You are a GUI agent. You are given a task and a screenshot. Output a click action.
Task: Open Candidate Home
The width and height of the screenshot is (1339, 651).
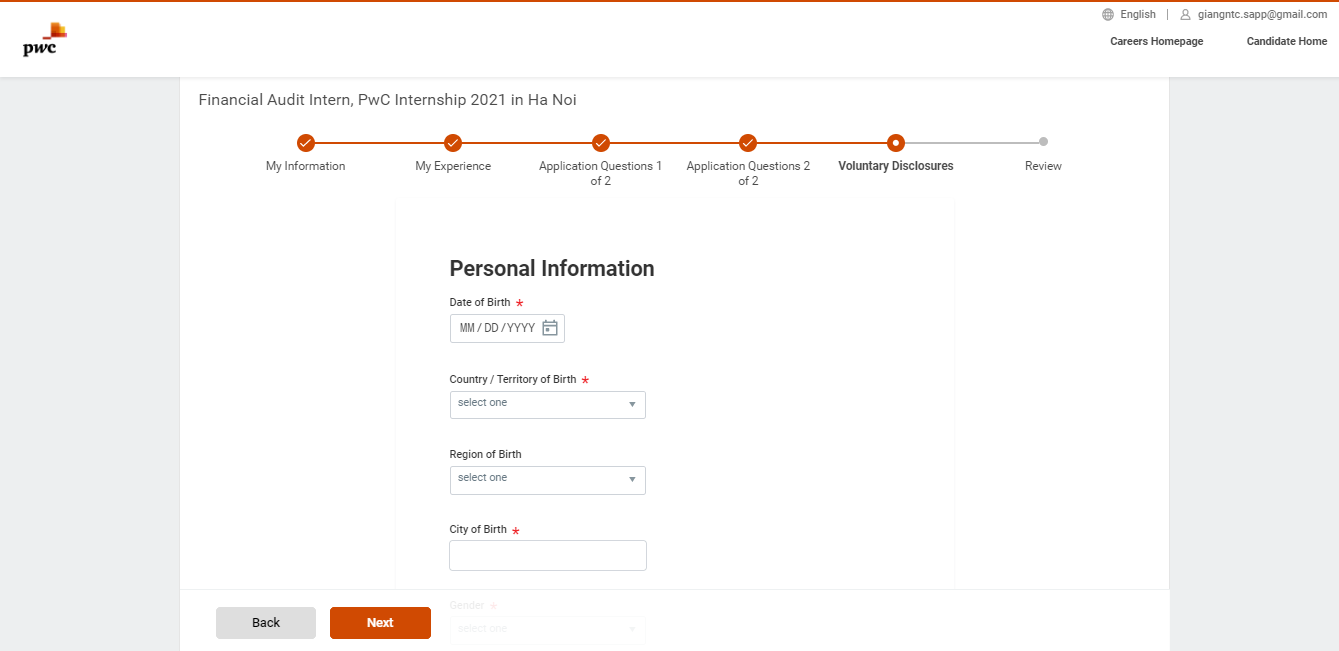1286,41
